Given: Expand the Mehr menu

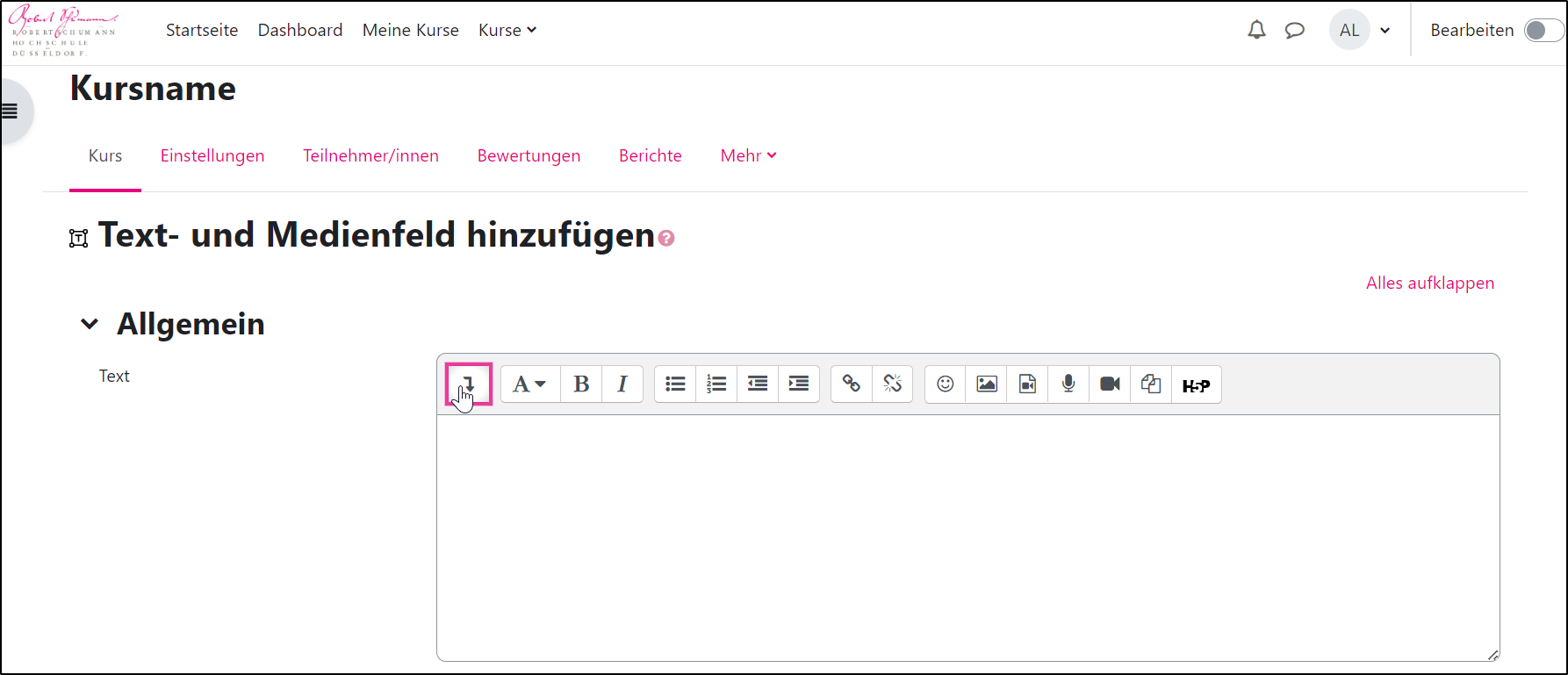Looking at the screenshot, I should (748, 155).
